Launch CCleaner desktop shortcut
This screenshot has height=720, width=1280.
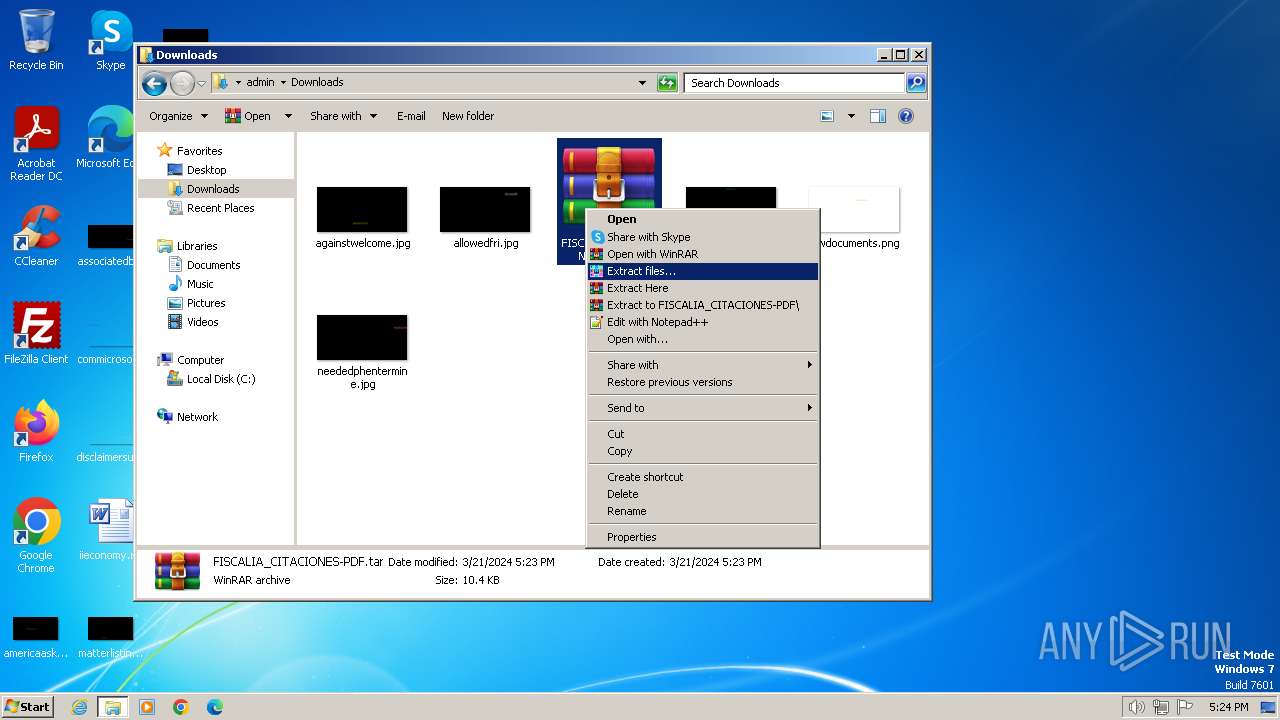36,236
